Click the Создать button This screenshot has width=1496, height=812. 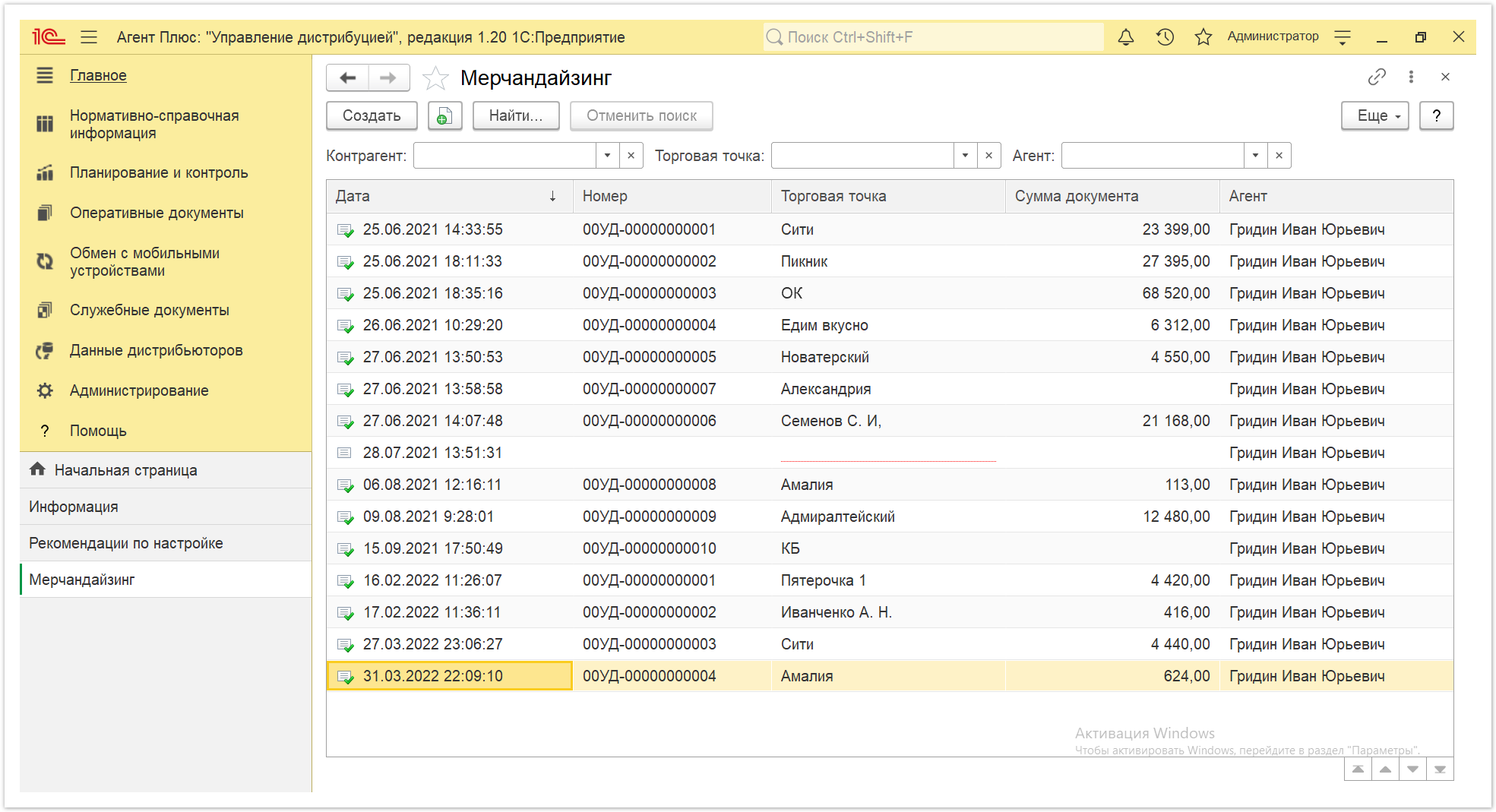click(372, 116)
